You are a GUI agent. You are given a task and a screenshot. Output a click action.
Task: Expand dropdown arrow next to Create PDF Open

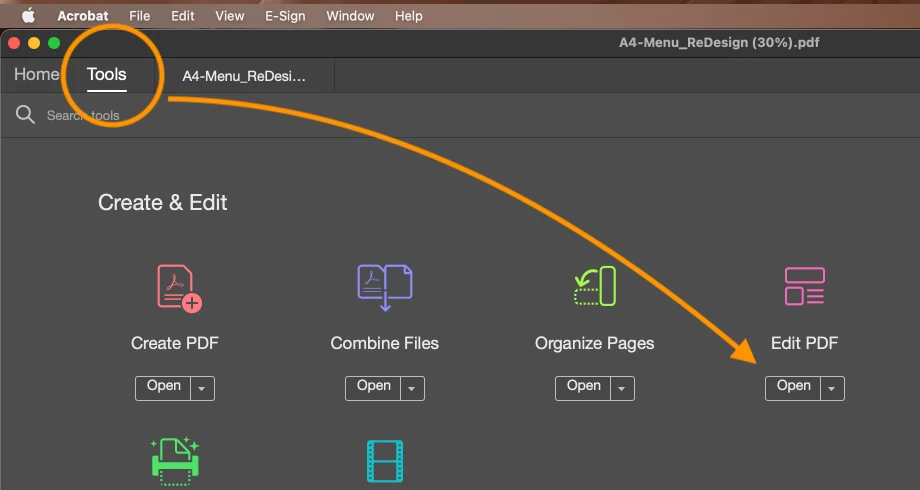(202, 388)
